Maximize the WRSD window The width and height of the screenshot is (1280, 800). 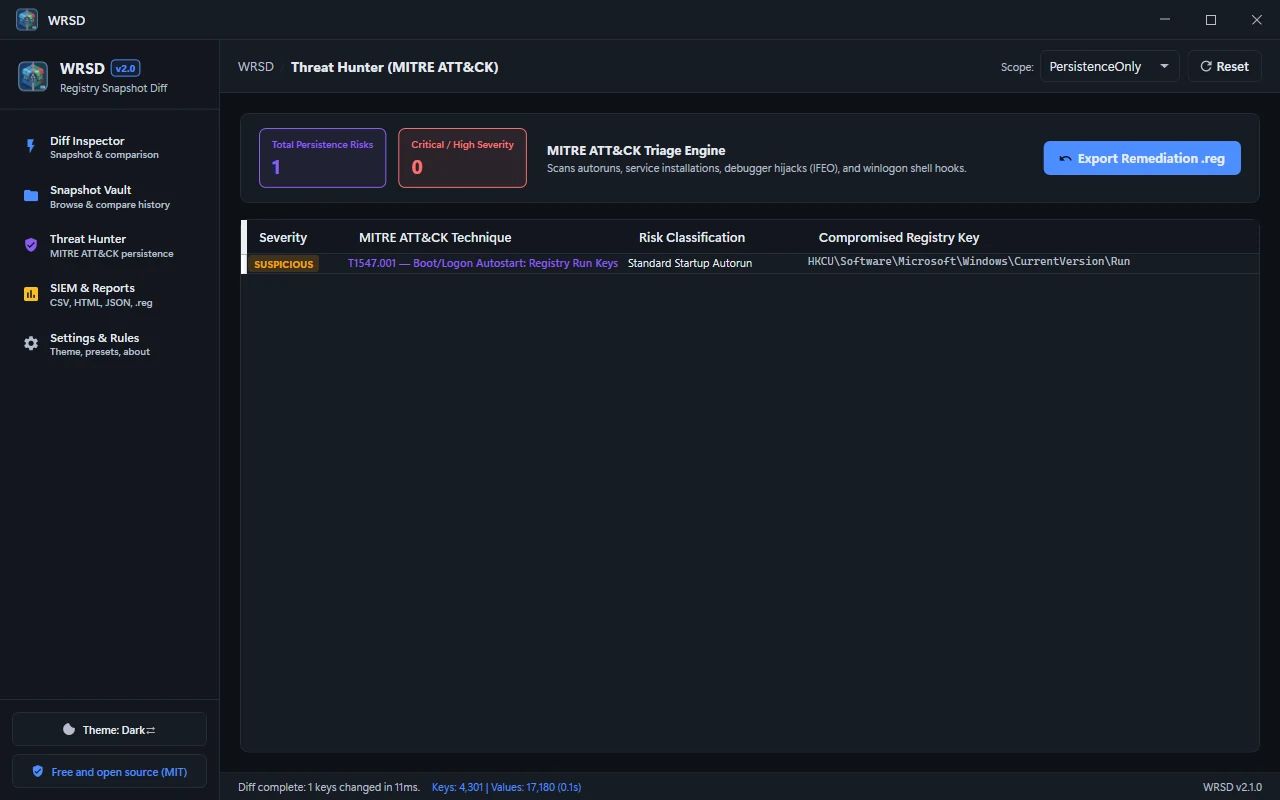(x=1211, y=20)
